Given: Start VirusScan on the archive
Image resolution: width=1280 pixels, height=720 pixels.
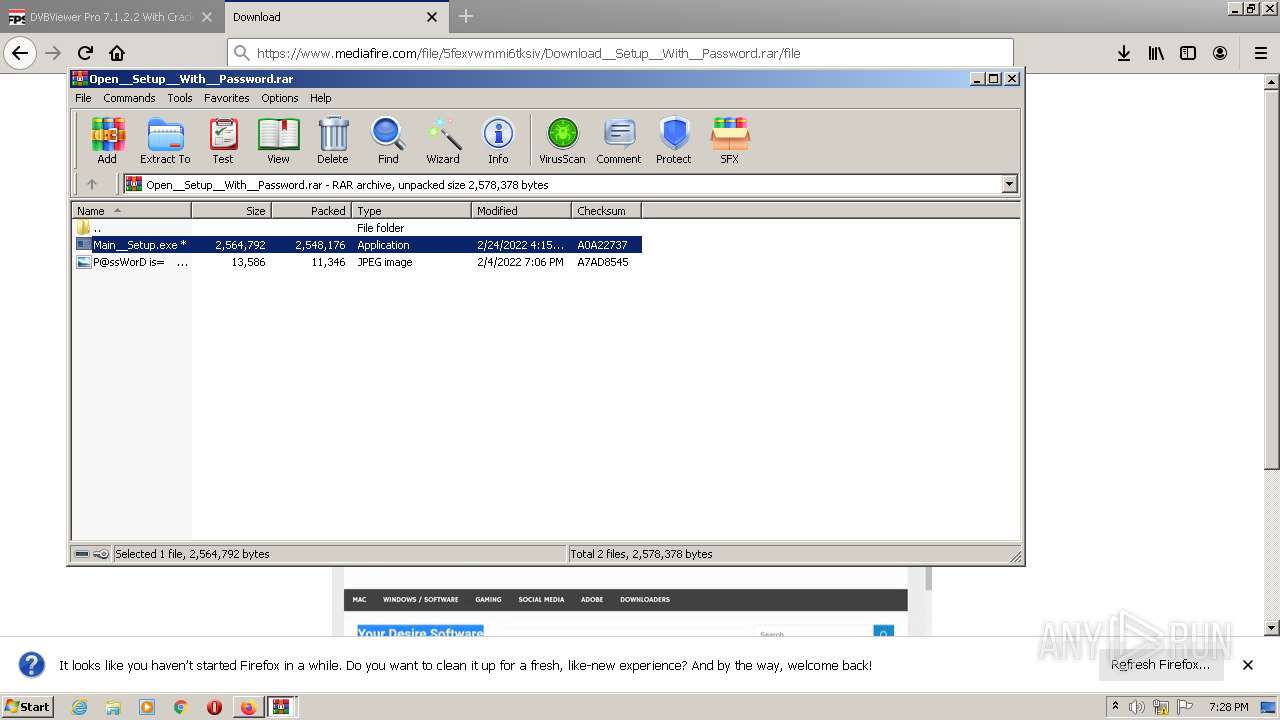Looking at the screenshot, I should click(562, 140).
